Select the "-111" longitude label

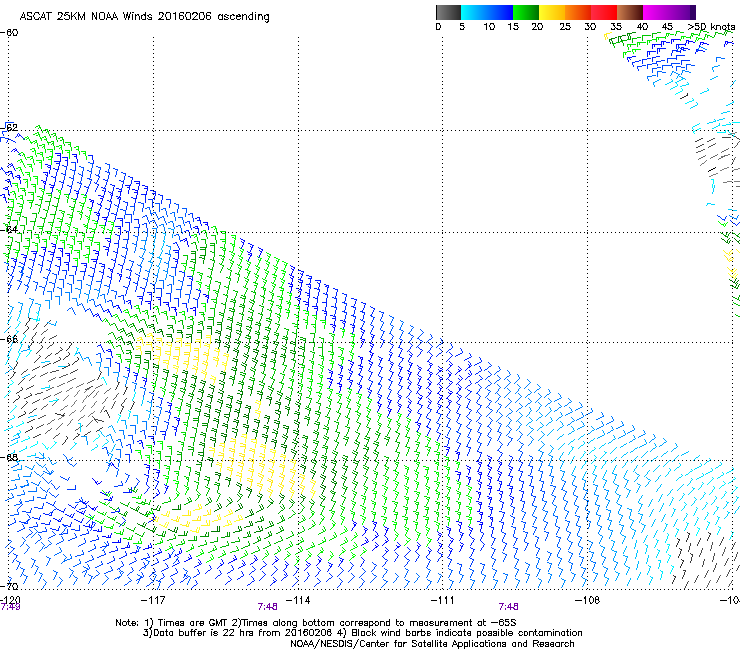coord(443,600)
